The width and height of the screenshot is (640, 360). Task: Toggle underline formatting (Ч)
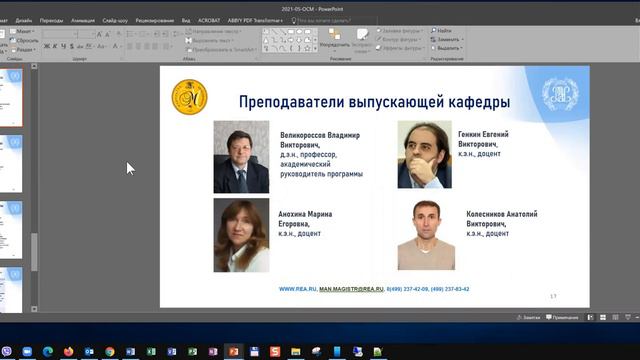[x=63, y=47]
